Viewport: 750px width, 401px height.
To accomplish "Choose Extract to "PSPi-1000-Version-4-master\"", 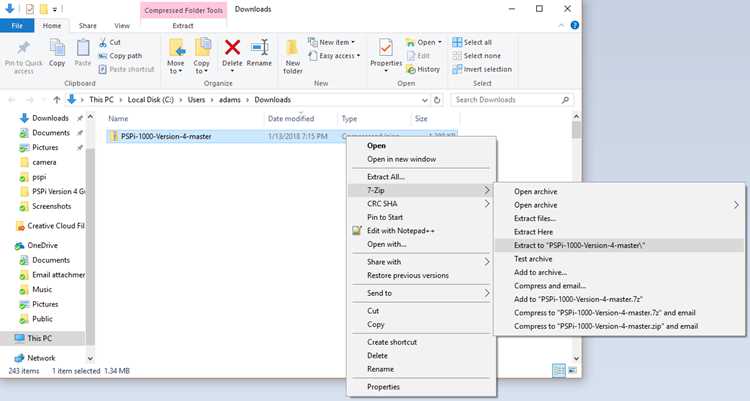I will [x=620, y=245].
